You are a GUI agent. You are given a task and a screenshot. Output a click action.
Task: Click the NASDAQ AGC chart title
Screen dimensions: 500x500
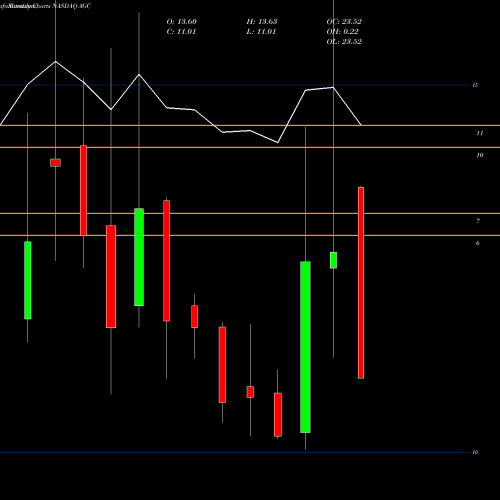click(x=72, y=6)
